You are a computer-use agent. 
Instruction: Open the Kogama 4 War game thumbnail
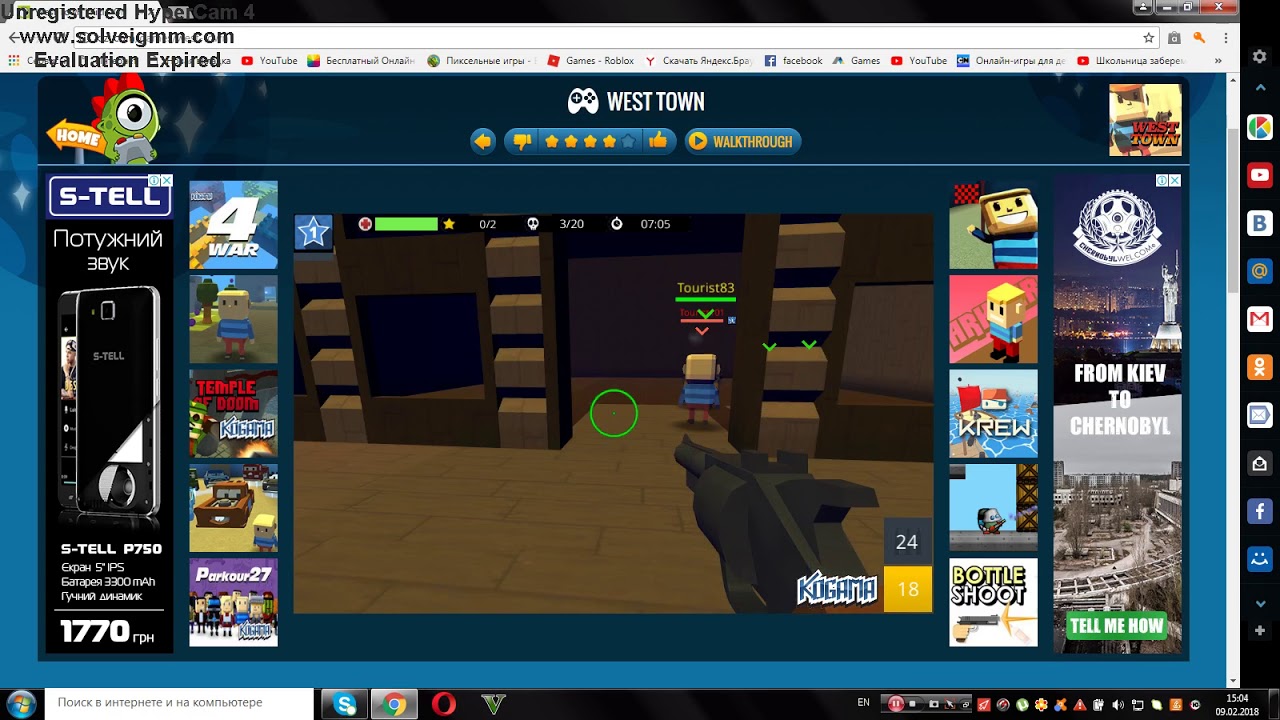(x=234, y=225)
